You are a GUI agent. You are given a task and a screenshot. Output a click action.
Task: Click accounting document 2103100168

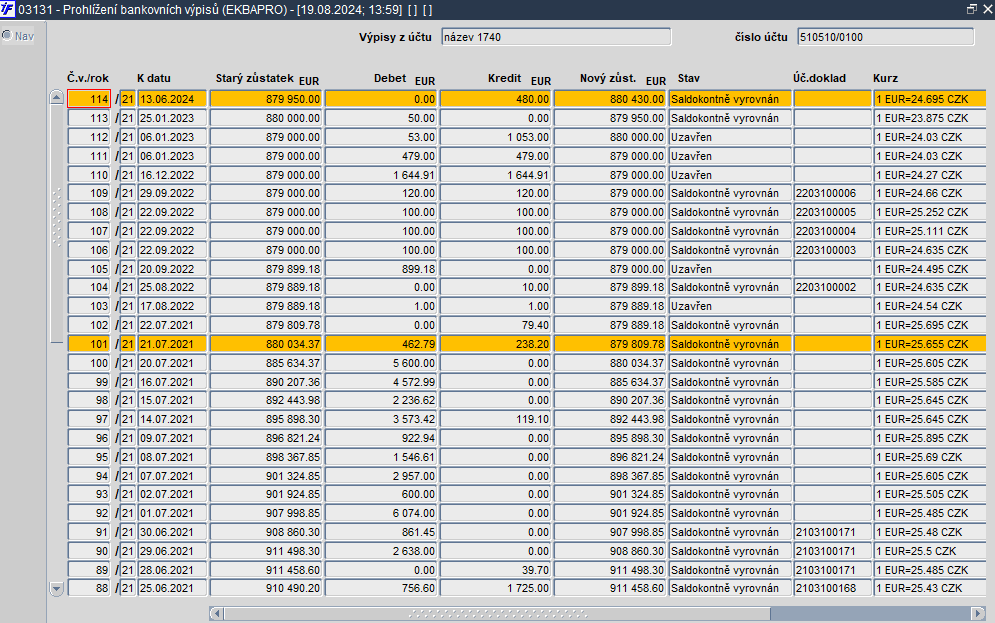coord(833,588)
